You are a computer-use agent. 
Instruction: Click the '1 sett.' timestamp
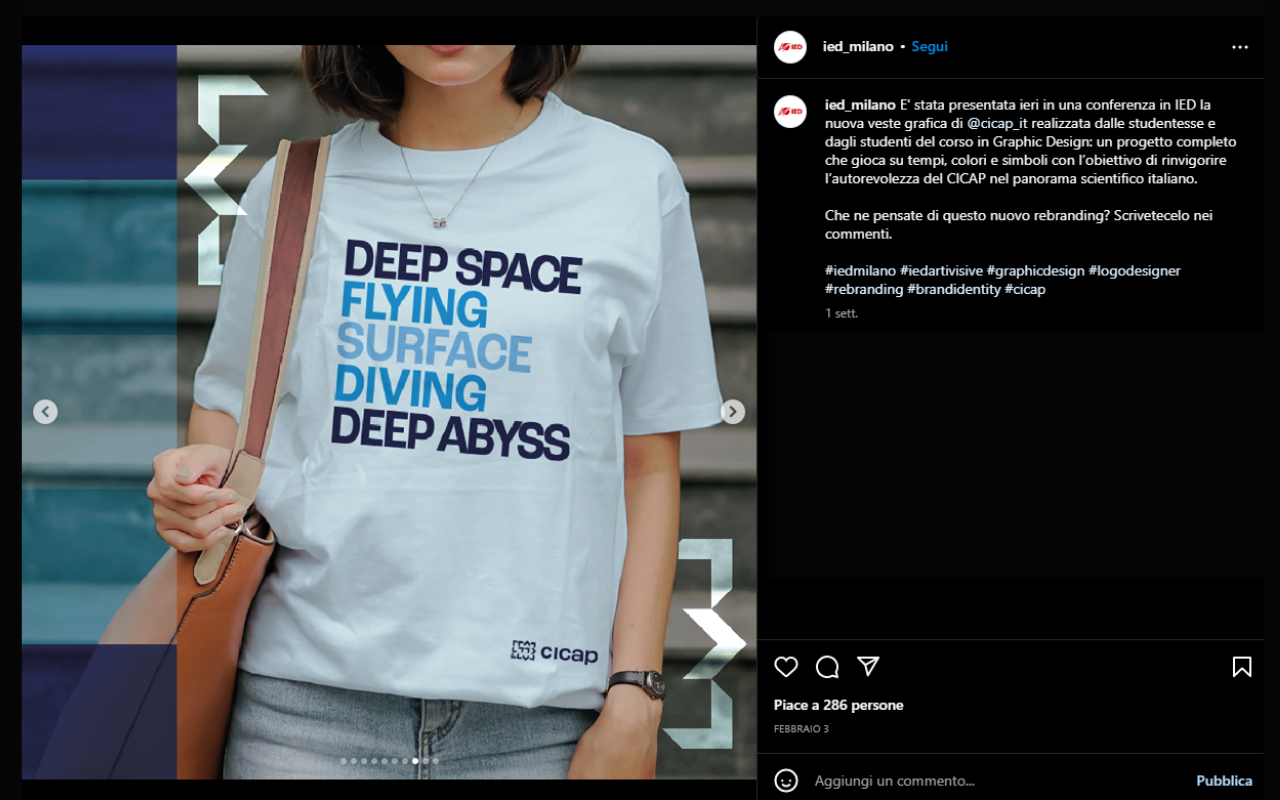(x=841, y=313)
